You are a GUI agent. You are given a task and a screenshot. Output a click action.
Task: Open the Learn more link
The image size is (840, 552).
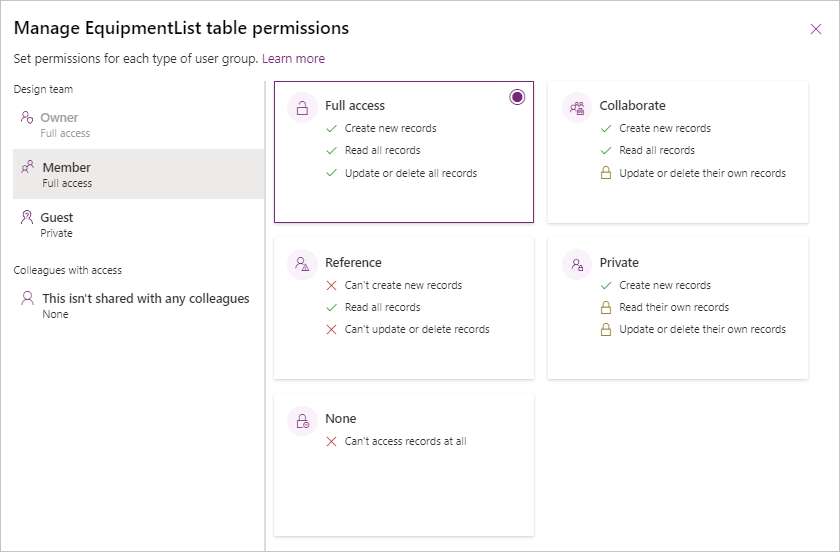[293, 58]
